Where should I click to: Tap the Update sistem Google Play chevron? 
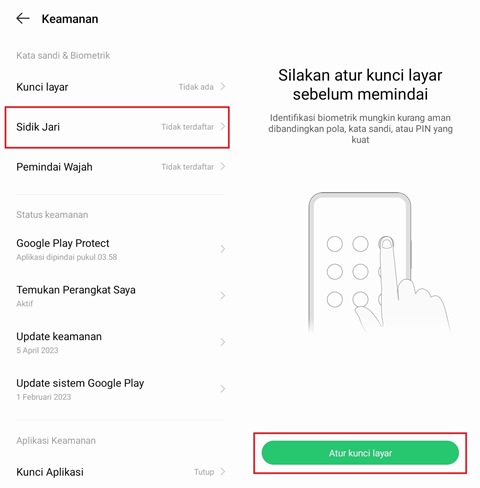point(223,389)
